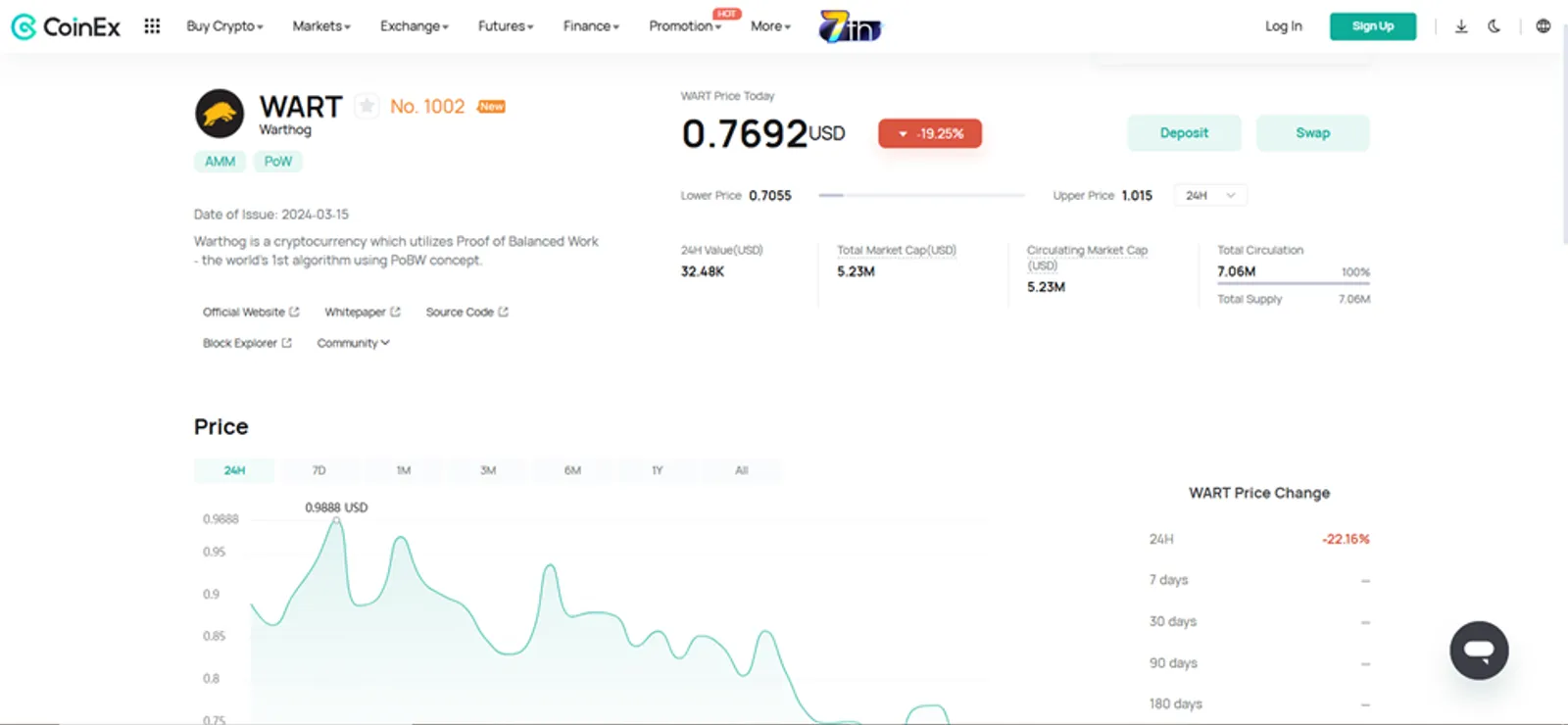The width and height of the screenshot is (1568, 725).
Task: Click the Date of Issue text
Action: [271, 215]
